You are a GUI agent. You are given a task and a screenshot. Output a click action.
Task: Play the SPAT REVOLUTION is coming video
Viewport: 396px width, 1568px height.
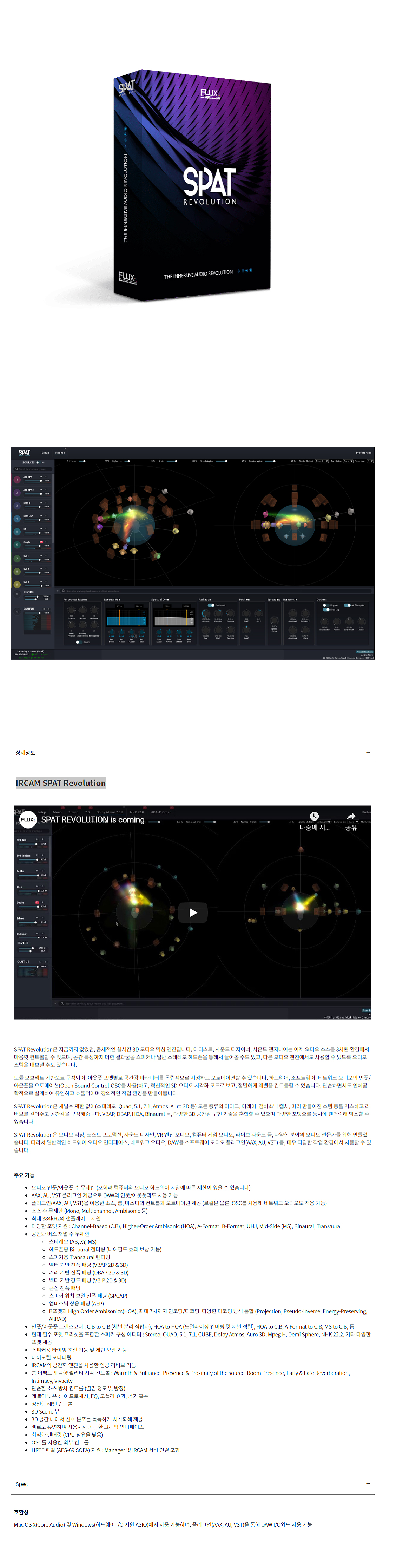coord(193,912)
